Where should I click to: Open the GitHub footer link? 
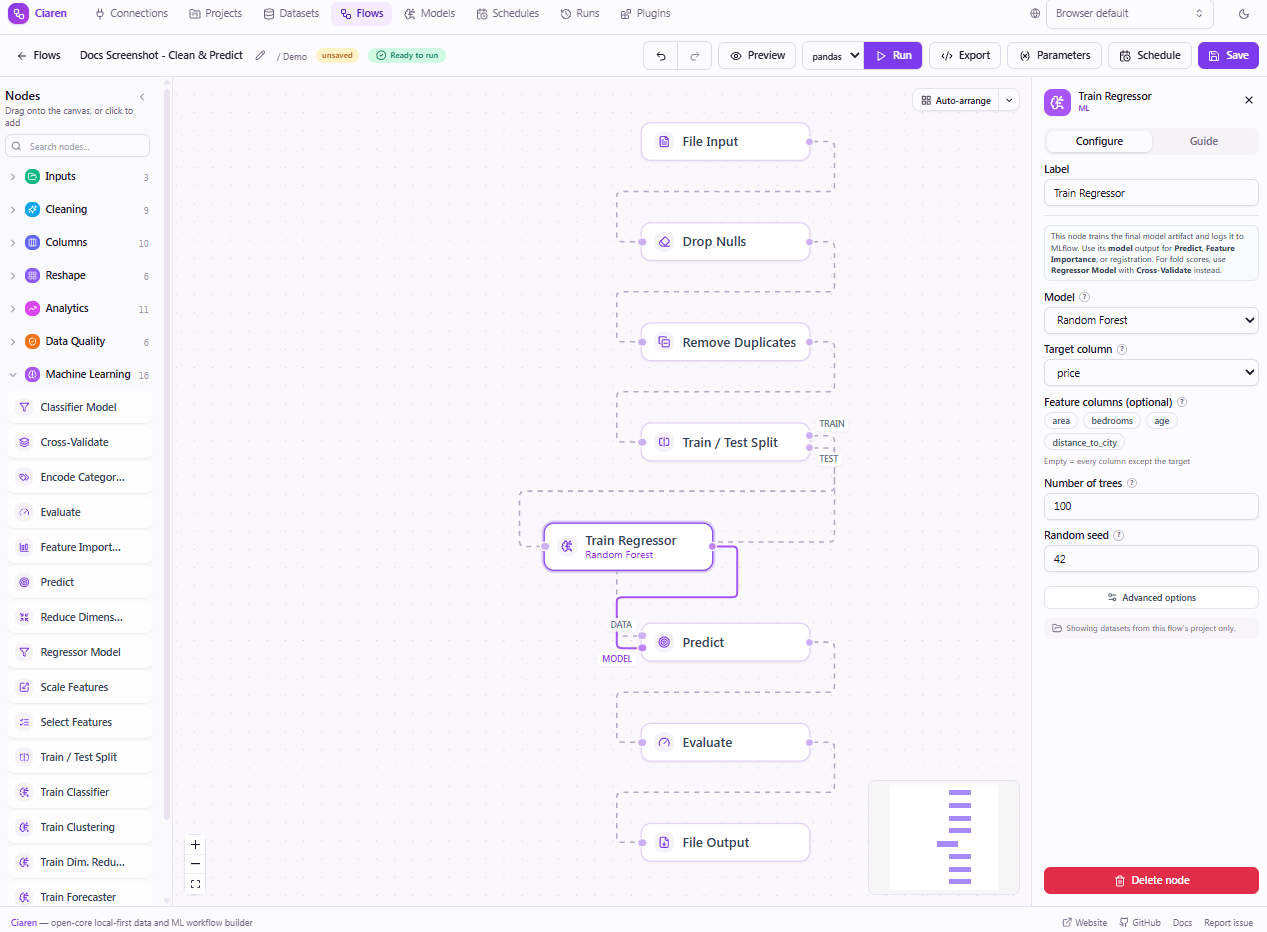pos(1140,923)
